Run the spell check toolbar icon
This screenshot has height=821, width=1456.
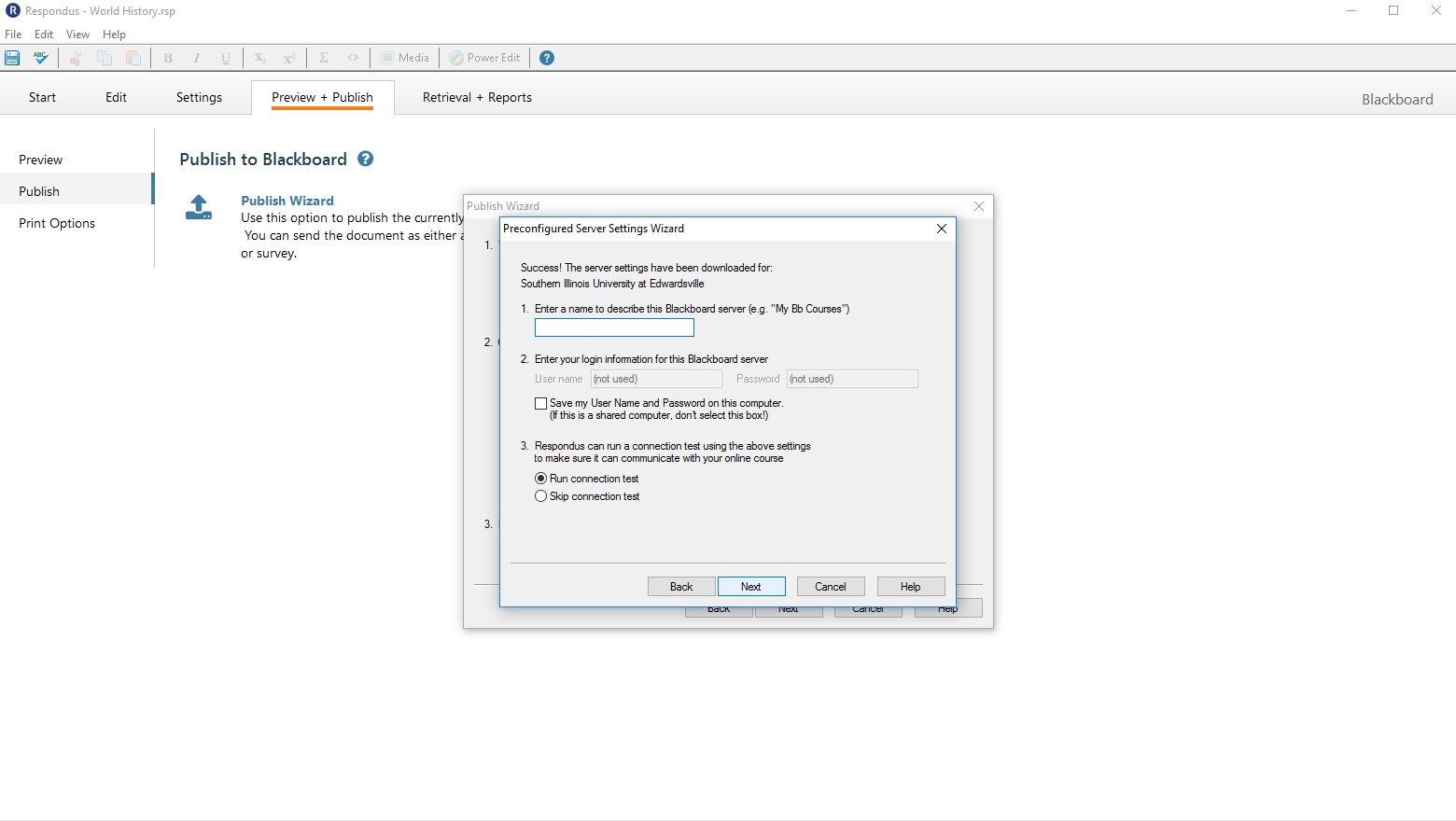tap(41, 58)
